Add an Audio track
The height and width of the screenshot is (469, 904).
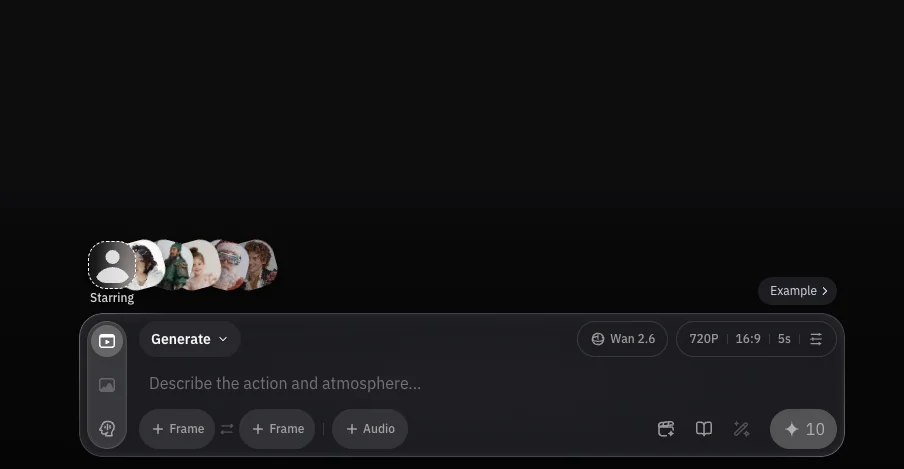(x=370, y=429)
